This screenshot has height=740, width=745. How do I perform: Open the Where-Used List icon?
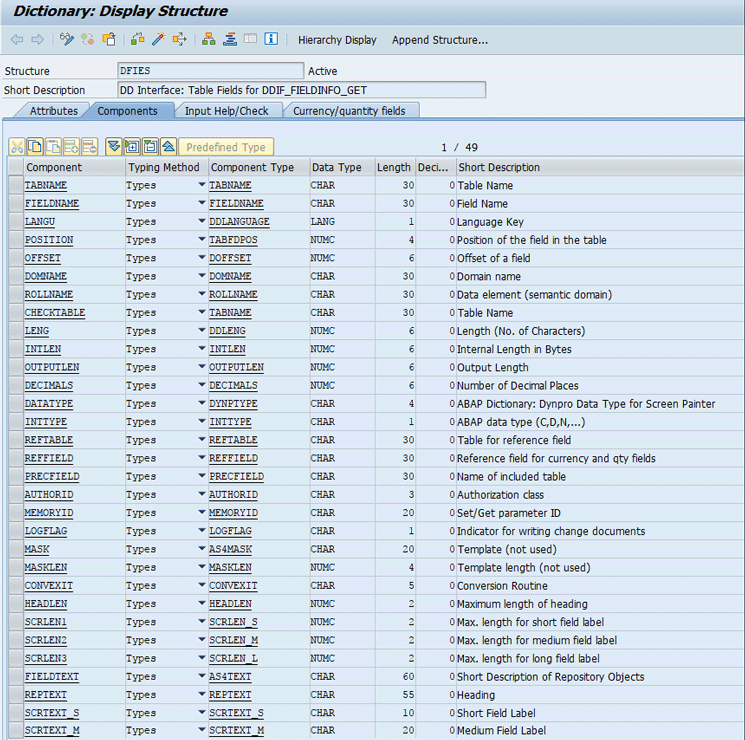(x=180, y=40)
